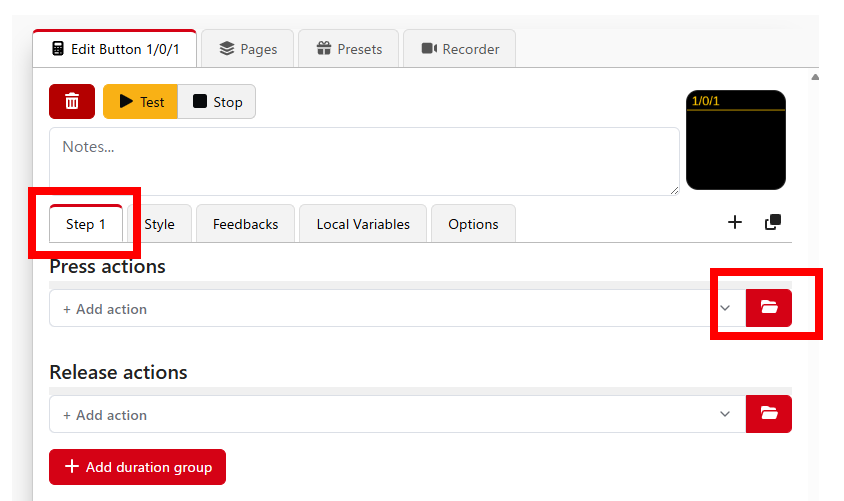Screen dimensions: 844x501
Task: Switch to the Style tab
Action: pyautogui.click(x=159, y=224)
